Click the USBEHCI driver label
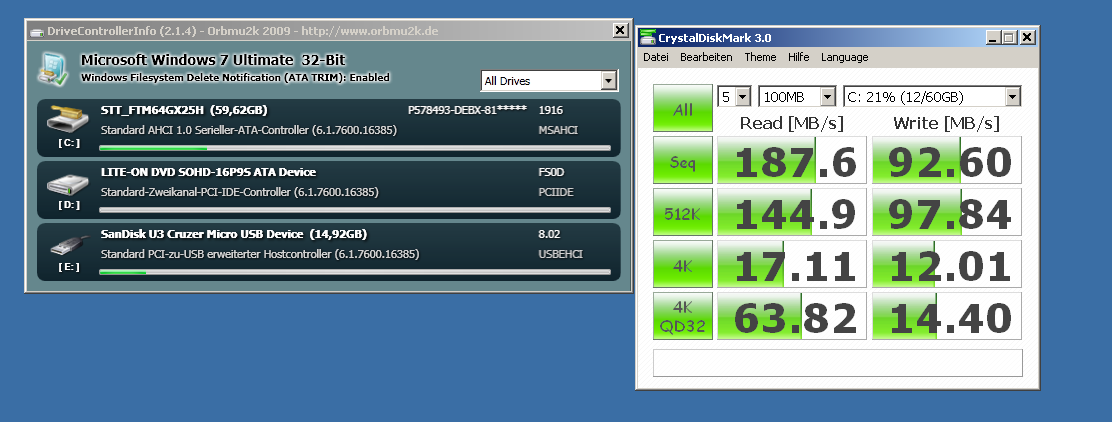The image size is (1112, 422). coord(560,254)
